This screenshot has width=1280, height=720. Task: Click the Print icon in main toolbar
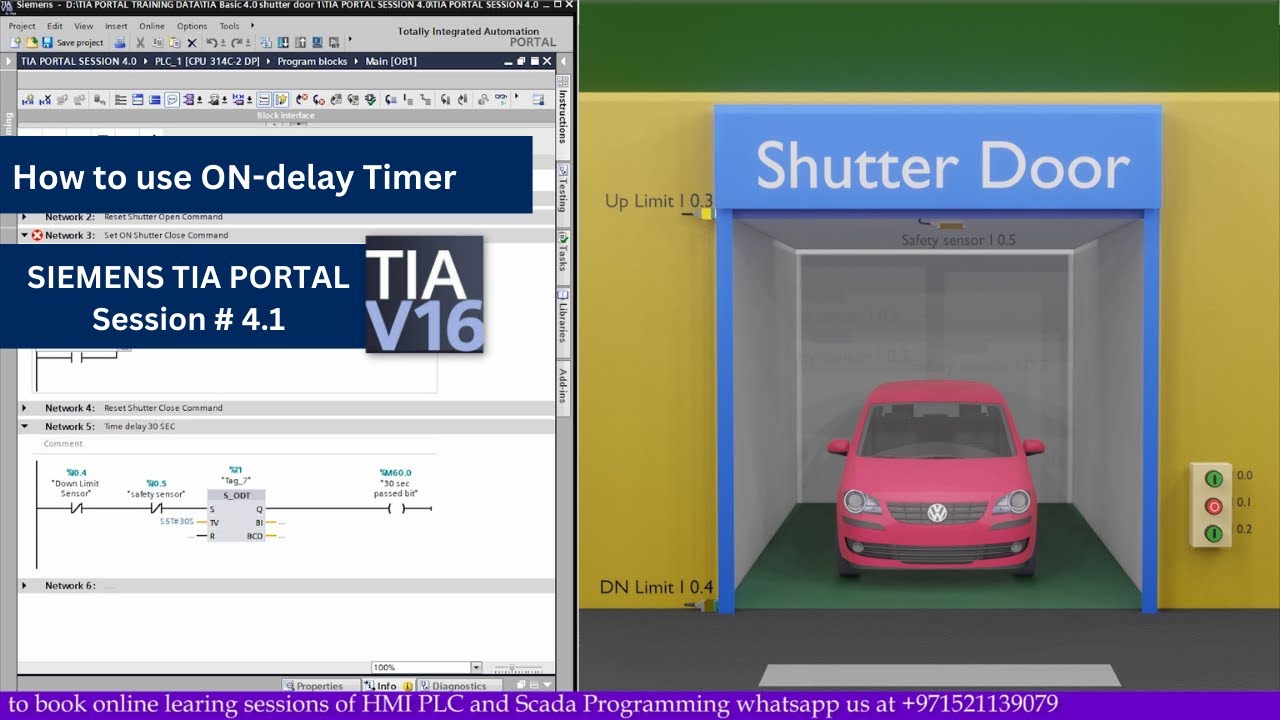tap(119, 42)
